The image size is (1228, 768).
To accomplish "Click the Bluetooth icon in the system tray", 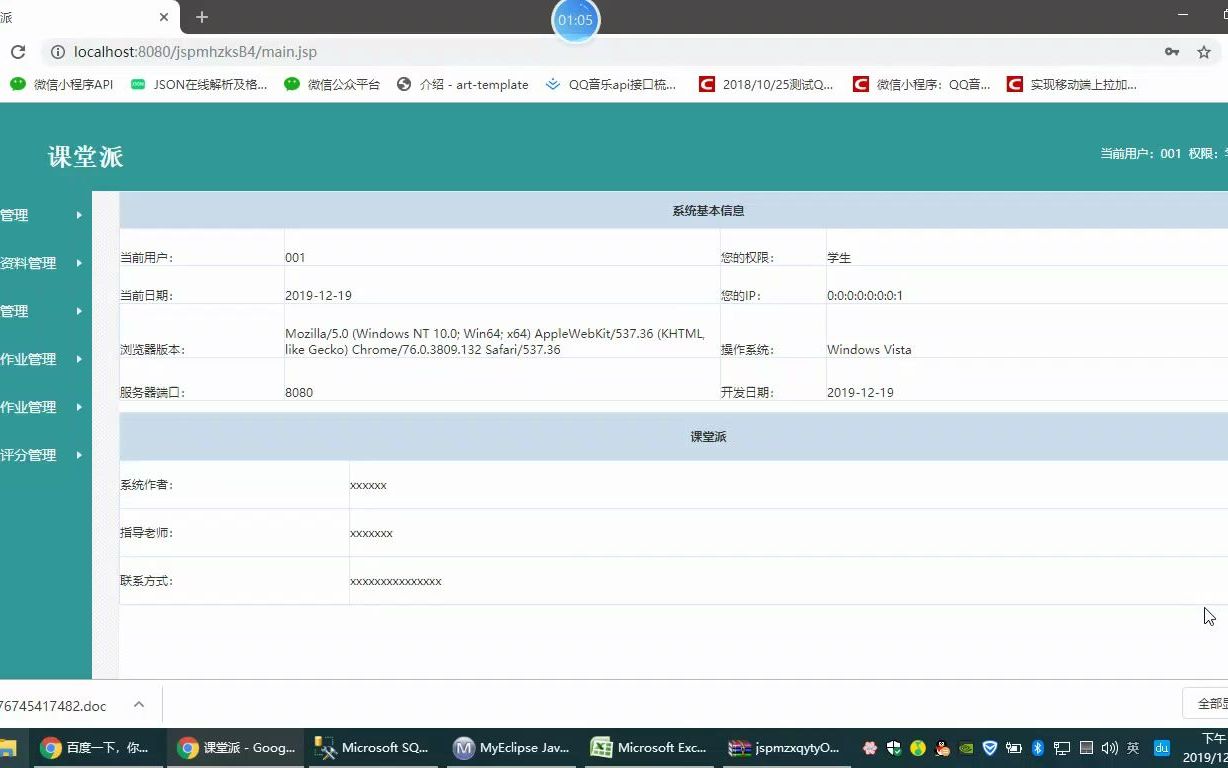I will click(x=1038, y=747).
